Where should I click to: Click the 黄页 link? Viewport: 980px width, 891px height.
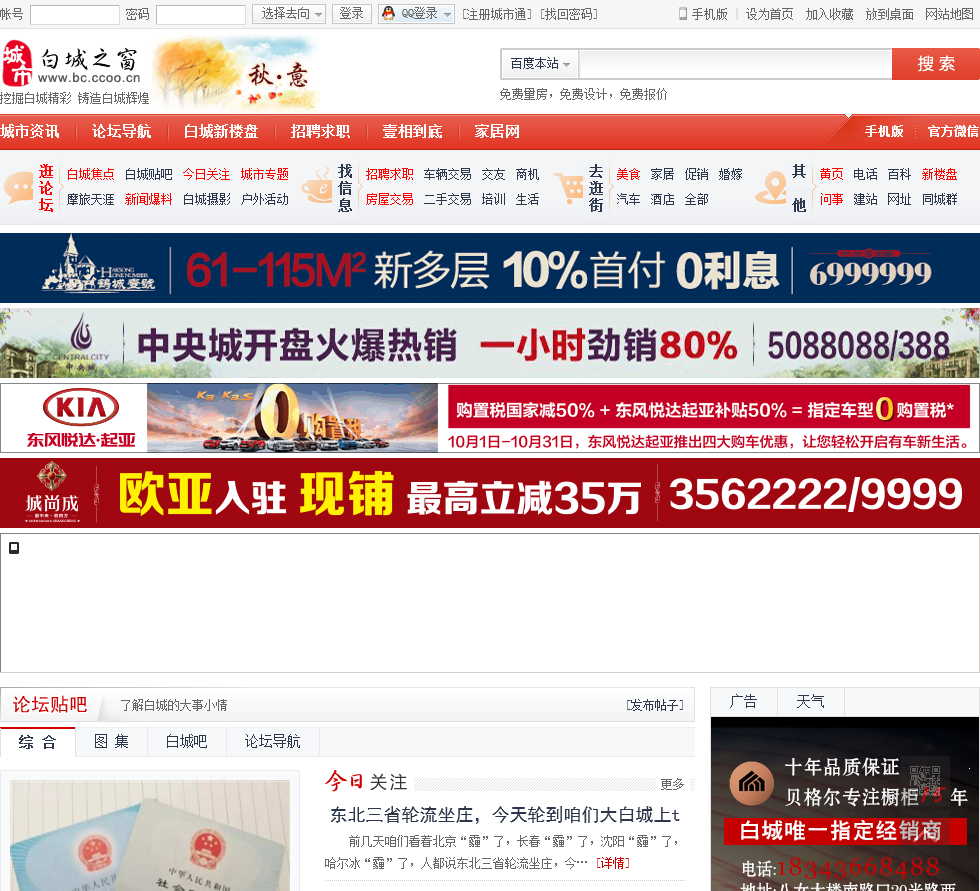(x=831, y=174)
